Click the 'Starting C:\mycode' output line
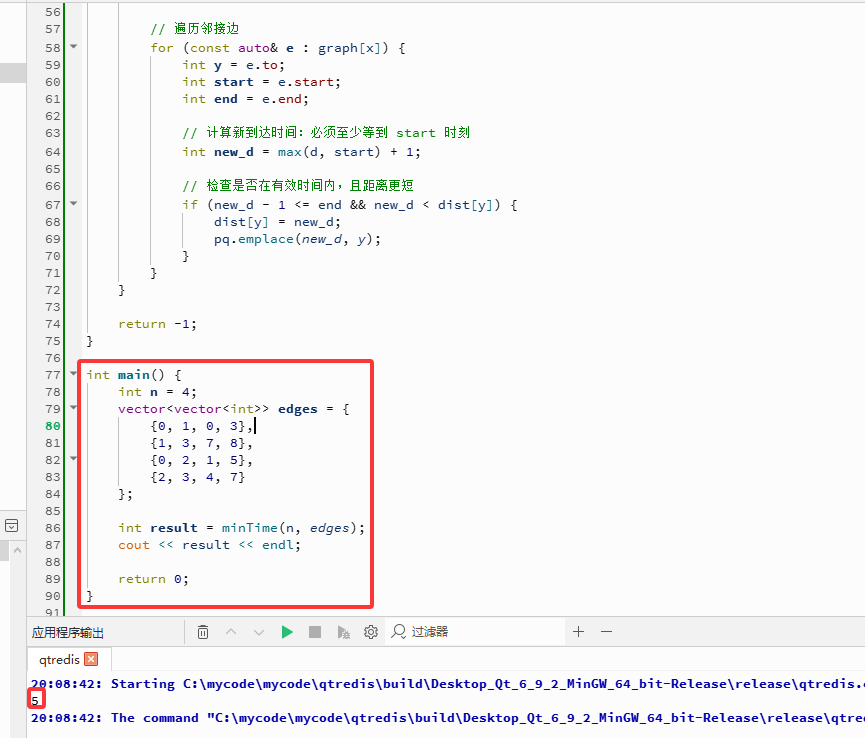This screenshot has height=738, width=865. (x=447, y=684)
